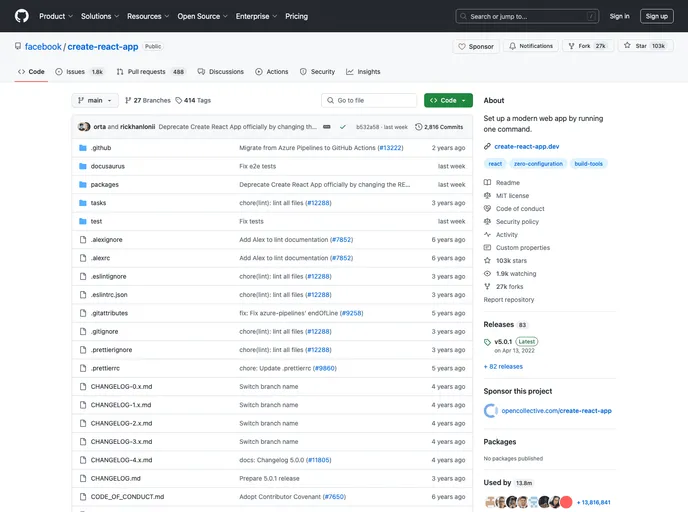Click the react topic tag
The width and height of the screenshot is (688, 512).
click(495, 164)
